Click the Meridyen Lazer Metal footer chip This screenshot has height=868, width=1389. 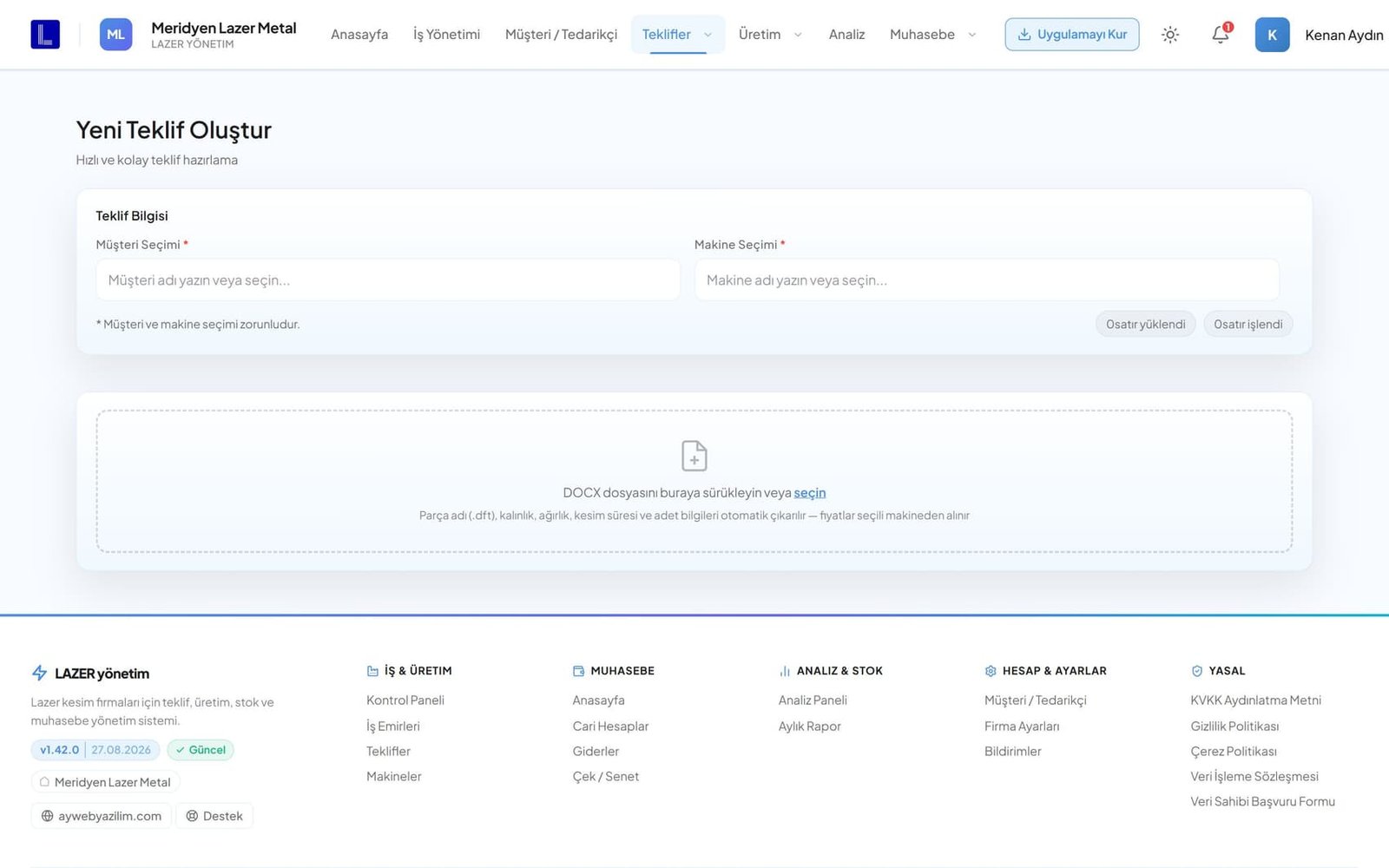coord(105,782)
